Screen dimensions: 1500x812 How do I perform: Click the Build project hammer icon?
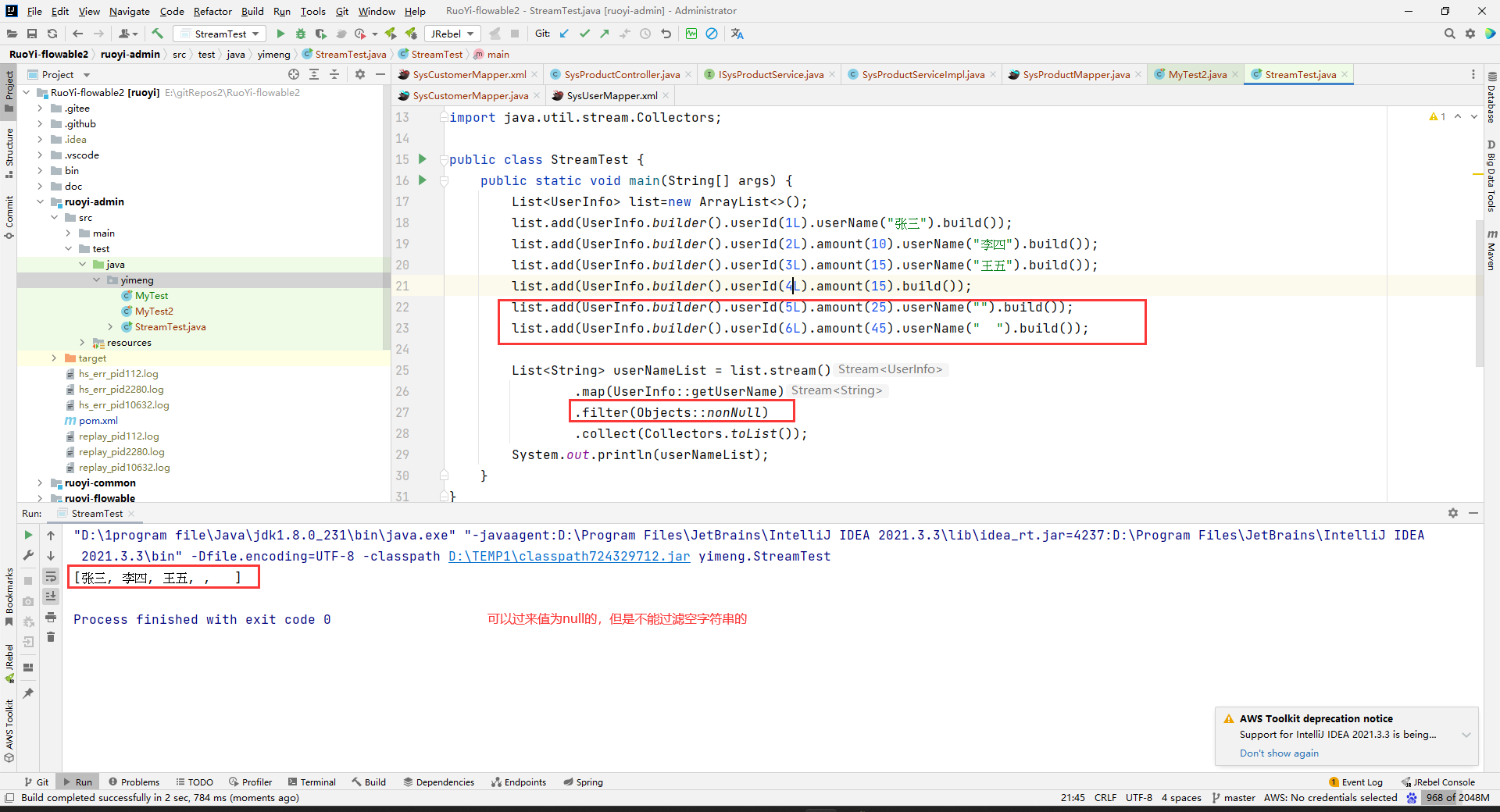click(x=158, y=34)
